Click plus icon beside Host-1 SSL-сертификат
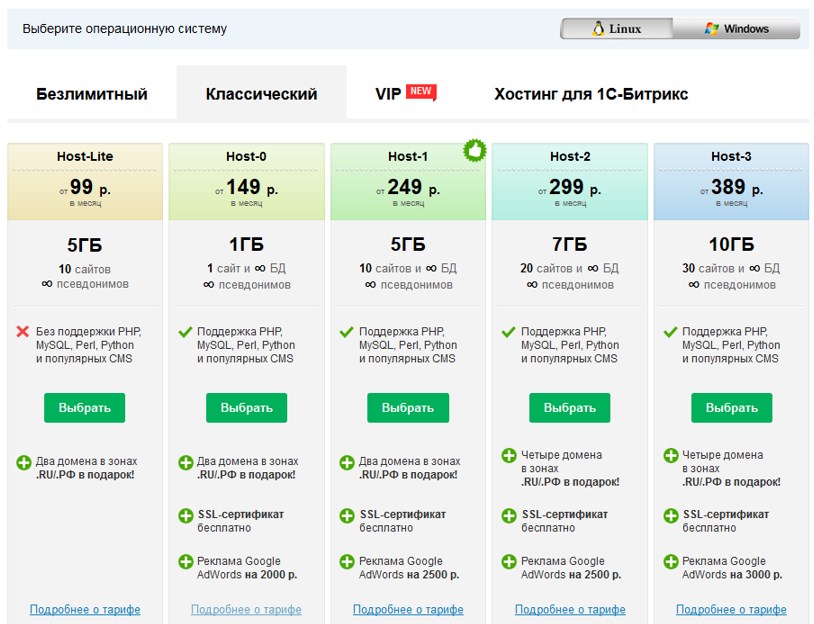The height and width of the screenshot is (624, 814). coord(347,516)
